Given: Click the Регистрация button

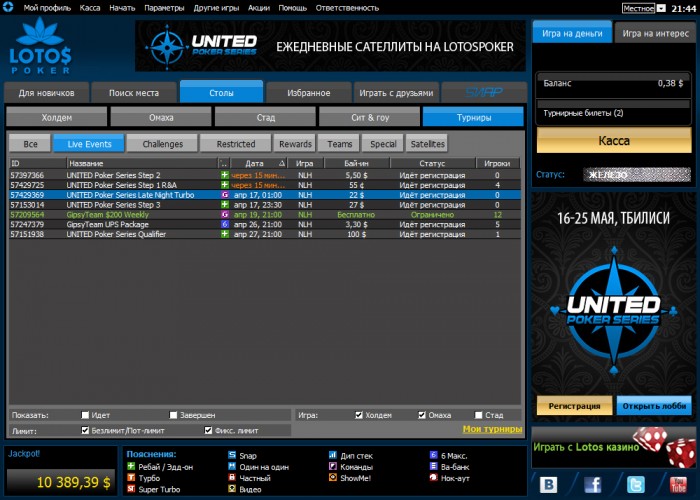Looking at the screenshot, I should pyautogui.click(x=574, y=406).
